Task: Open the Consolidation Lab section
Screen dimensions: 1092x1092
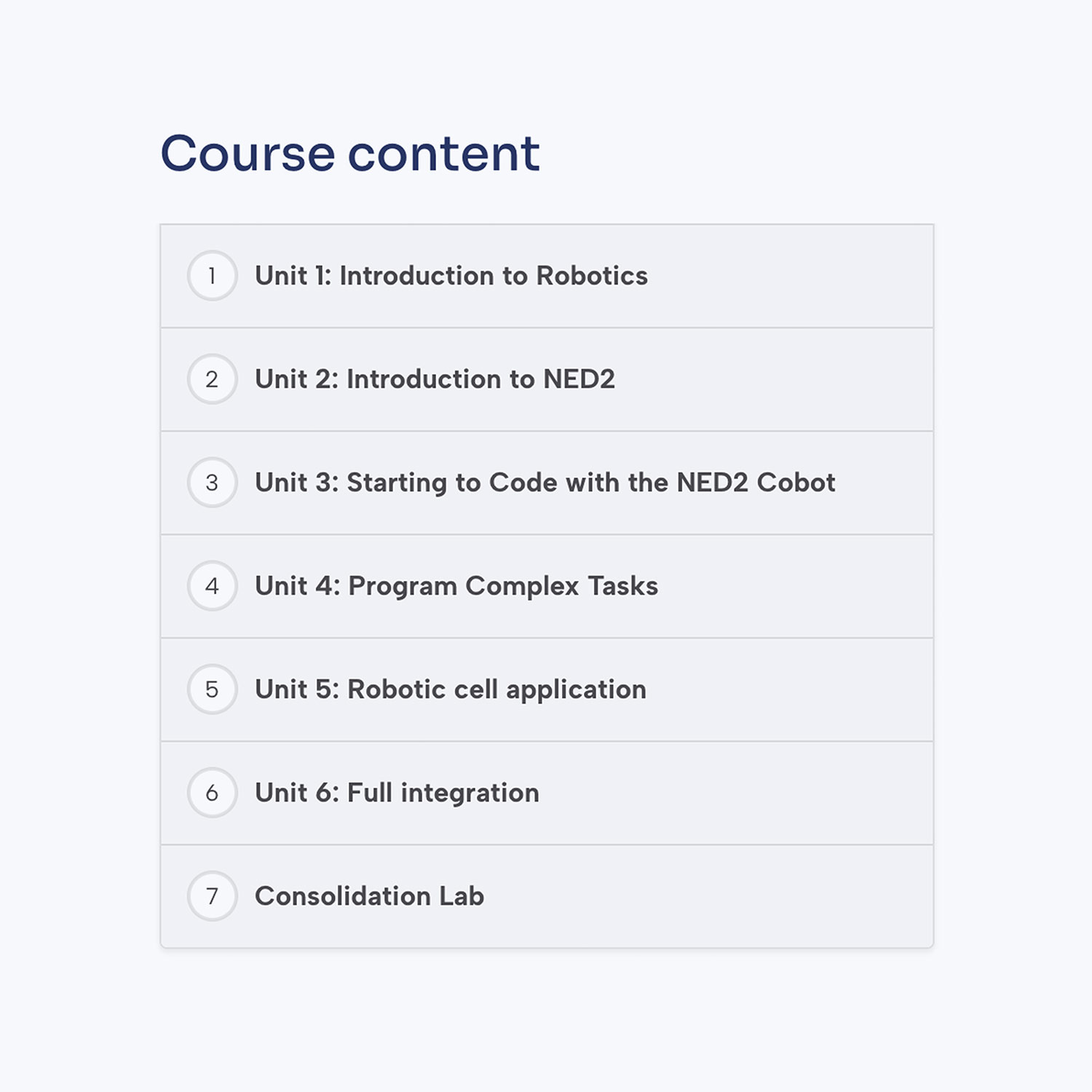Action: 547,896
